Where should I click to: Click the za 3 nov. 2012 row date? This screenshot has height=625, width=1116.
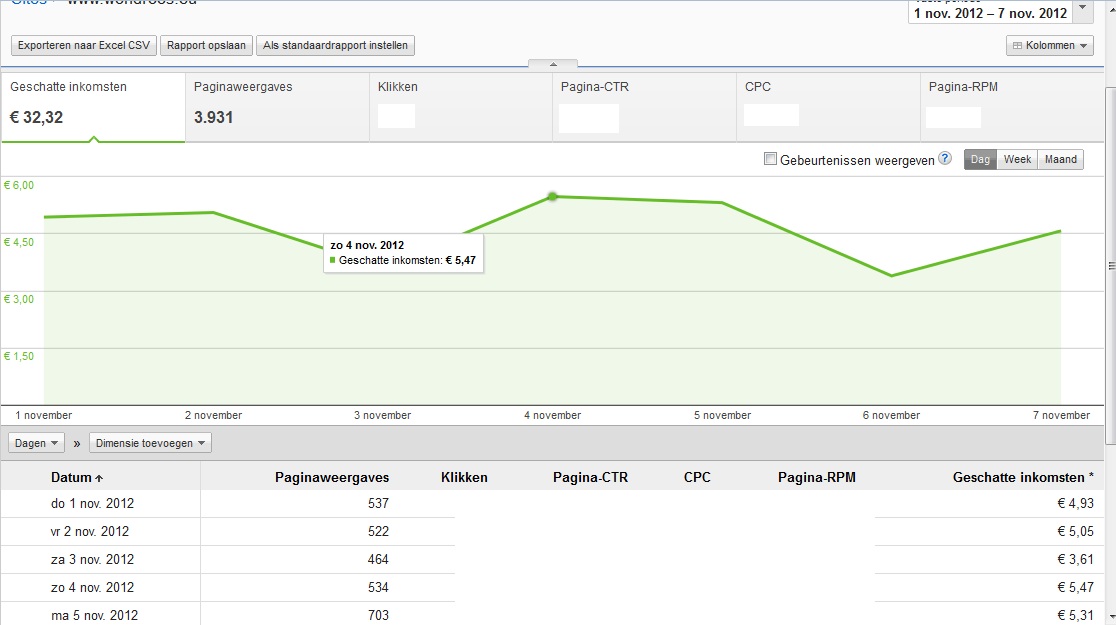click(x=93, y=560)
